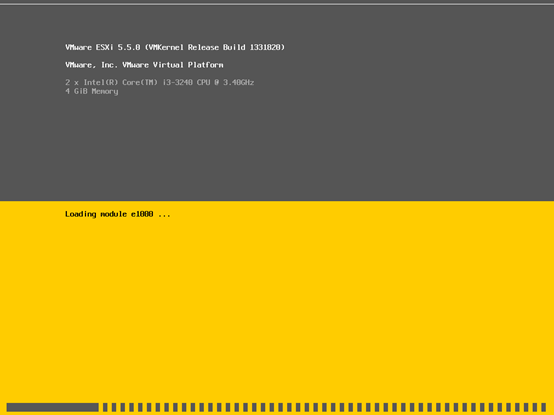554x415 pixels.
Task: Click the unfilled dashed section of the progress bar
Action: (x=324, y=407)
